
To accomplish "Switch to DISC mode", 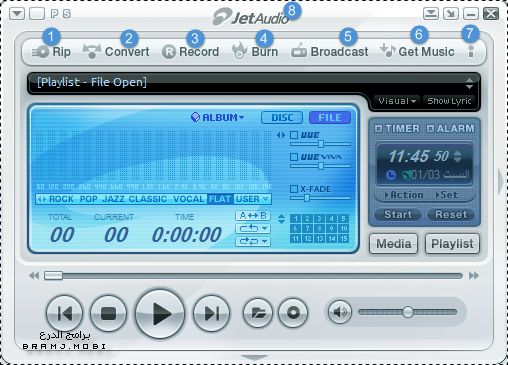I will point(282,117).
